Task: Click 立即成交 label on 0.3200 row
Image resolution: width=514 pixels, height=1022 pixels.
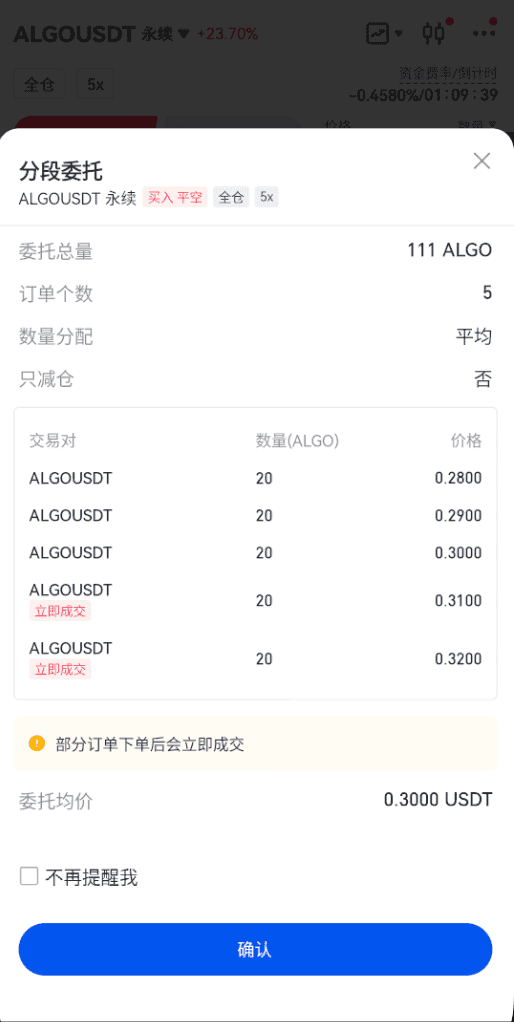Action: click(x=60, y=669)
